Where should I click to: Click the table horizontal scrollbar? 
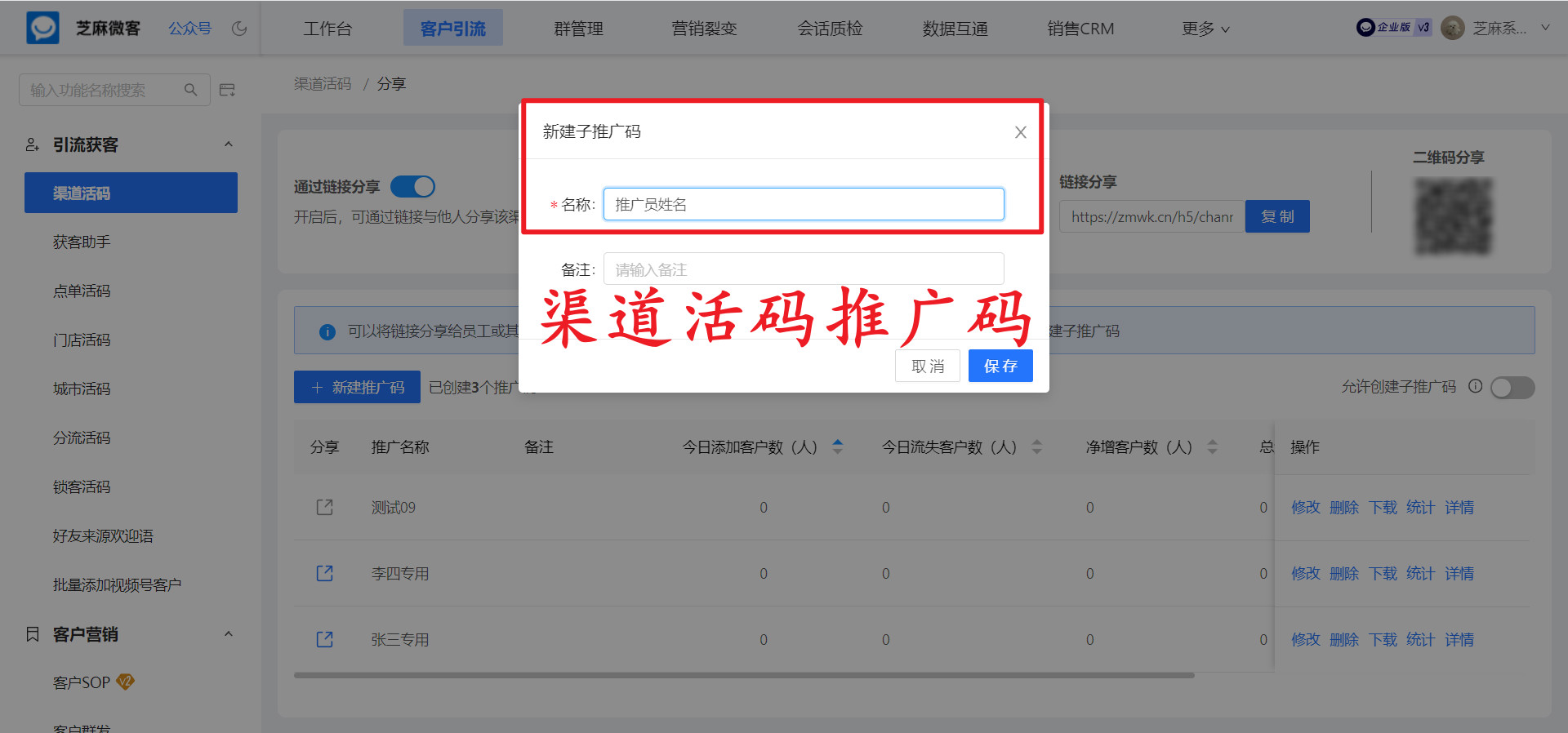(x=744, y=675)
